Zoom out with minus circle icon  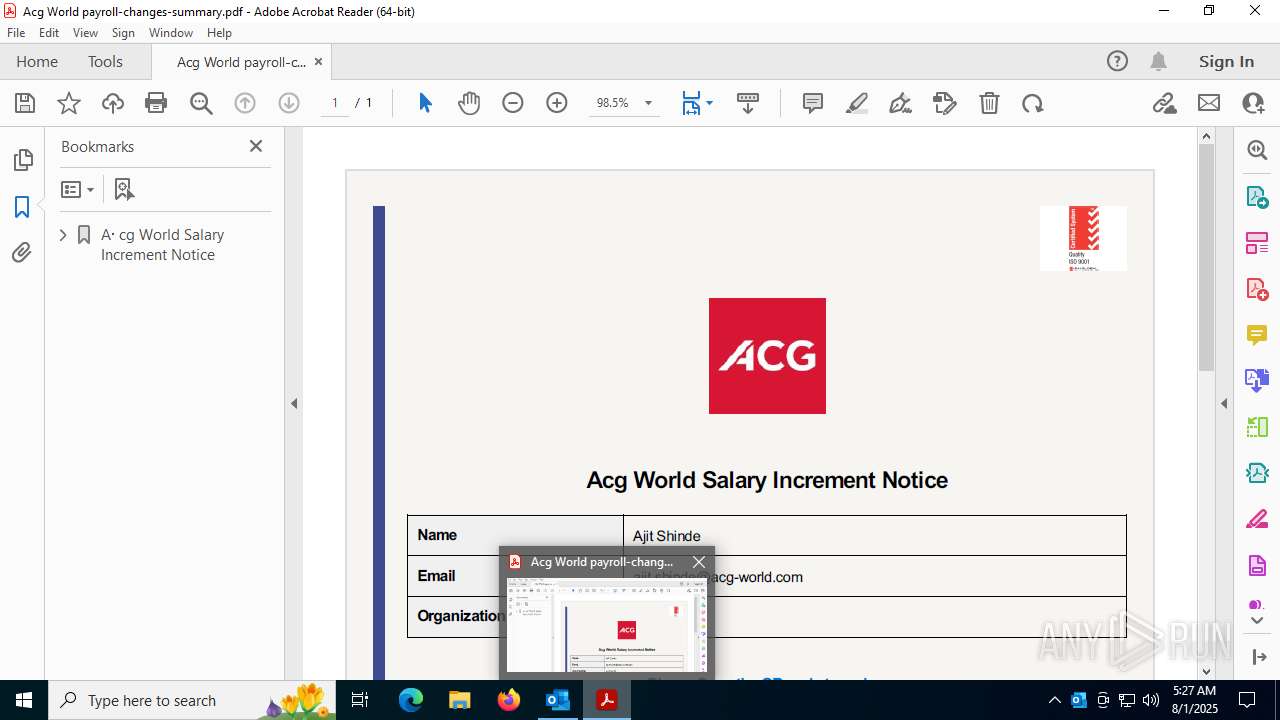pos(513,103)
